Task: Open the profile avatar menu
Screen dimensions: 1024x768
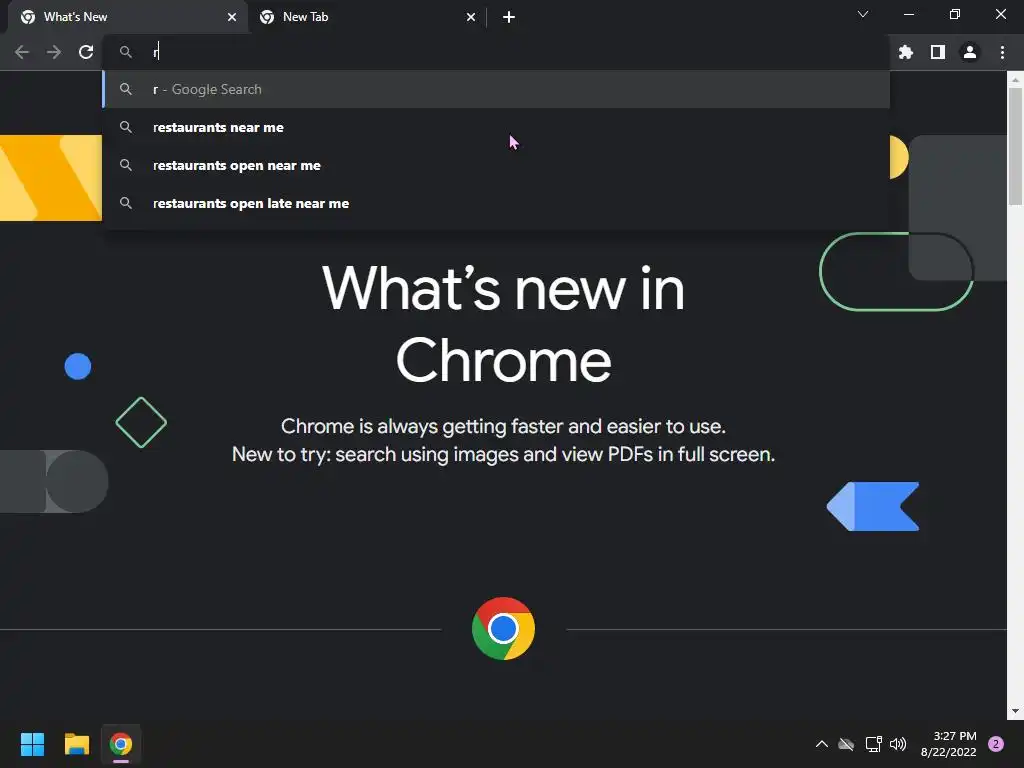Action: click(x=970, y=52)
